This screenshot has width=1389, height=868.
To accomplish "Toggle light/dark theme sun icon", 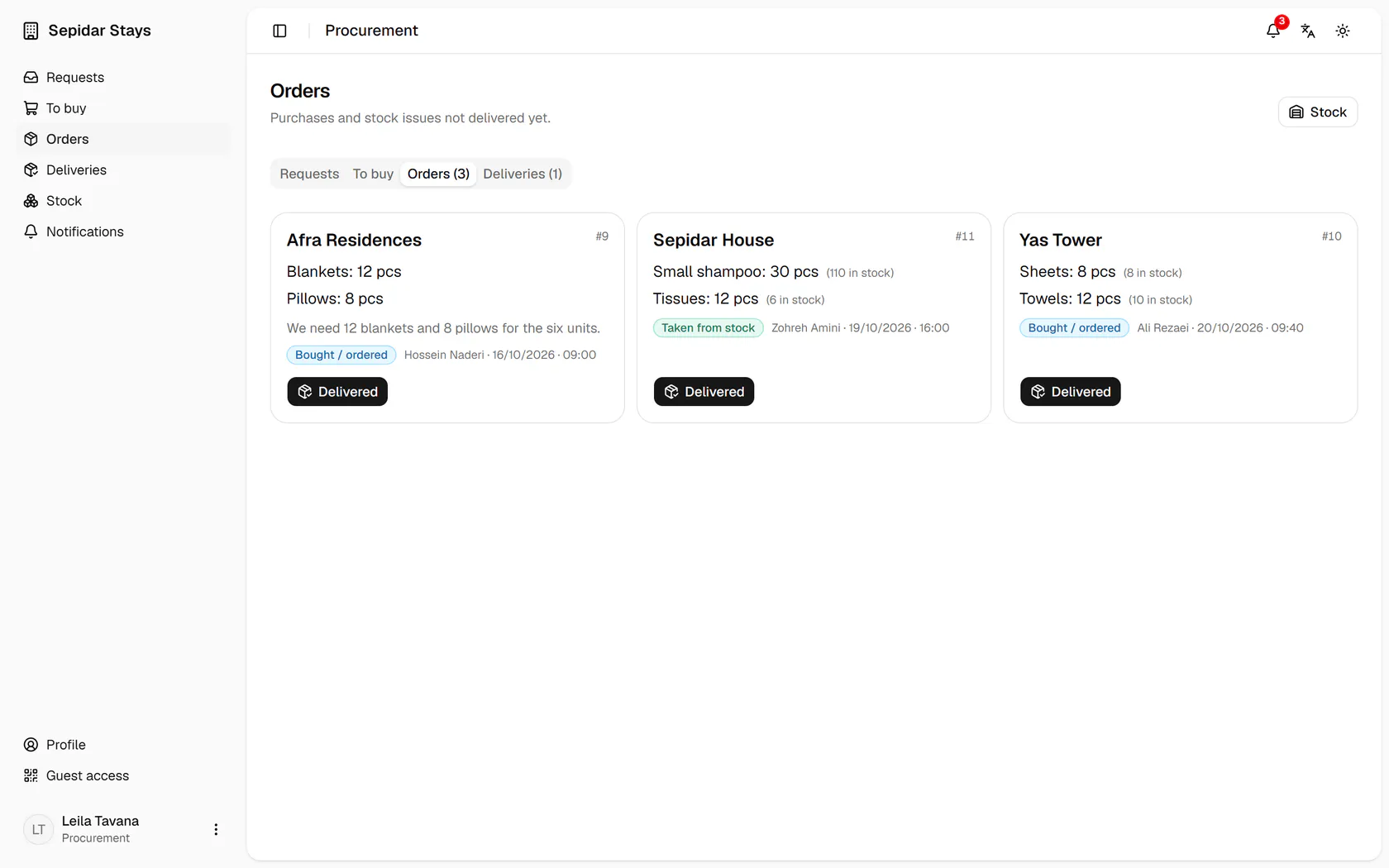I will coord(1343,31).
